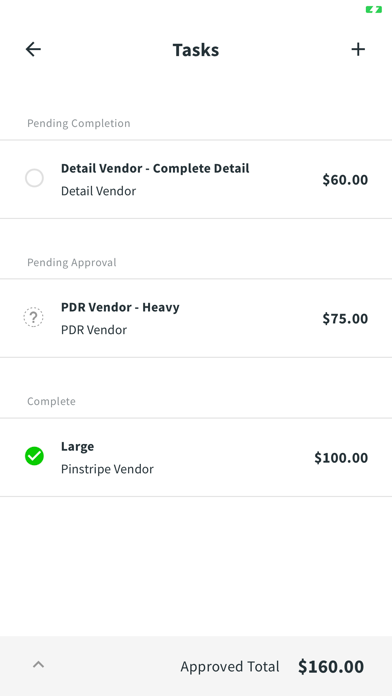Open the Large pinstripe task
This screenshot has width=392, height=696.
pyautogui.click(x=196, y=457)
